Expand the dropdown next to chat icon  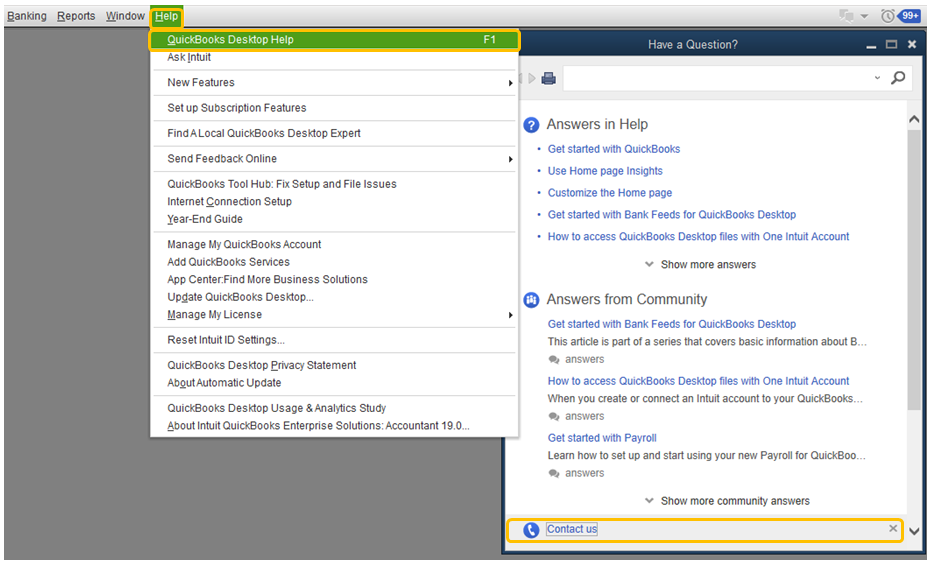click(865, 17)
